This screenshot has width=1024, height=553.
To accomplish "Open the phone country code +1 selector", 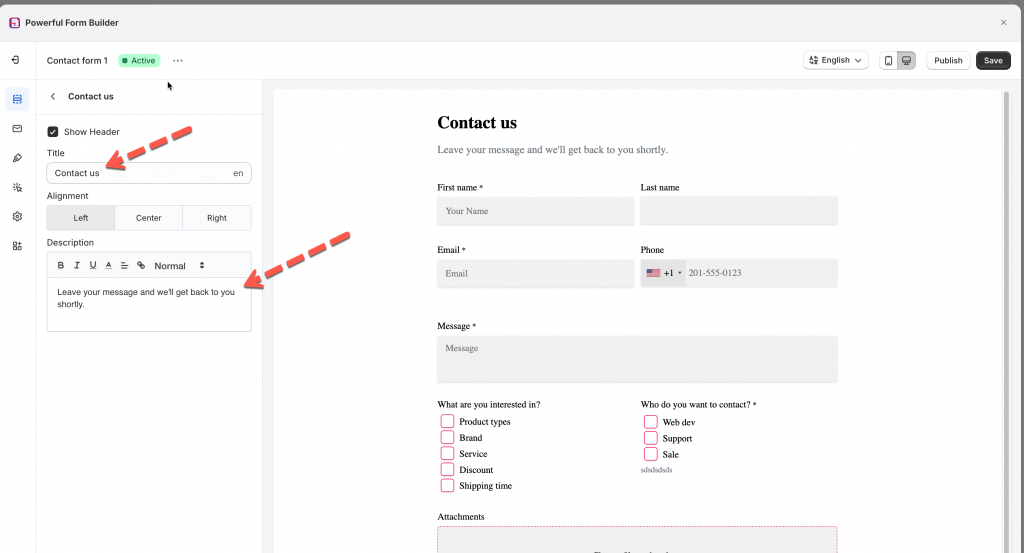I will click(663, 273).
